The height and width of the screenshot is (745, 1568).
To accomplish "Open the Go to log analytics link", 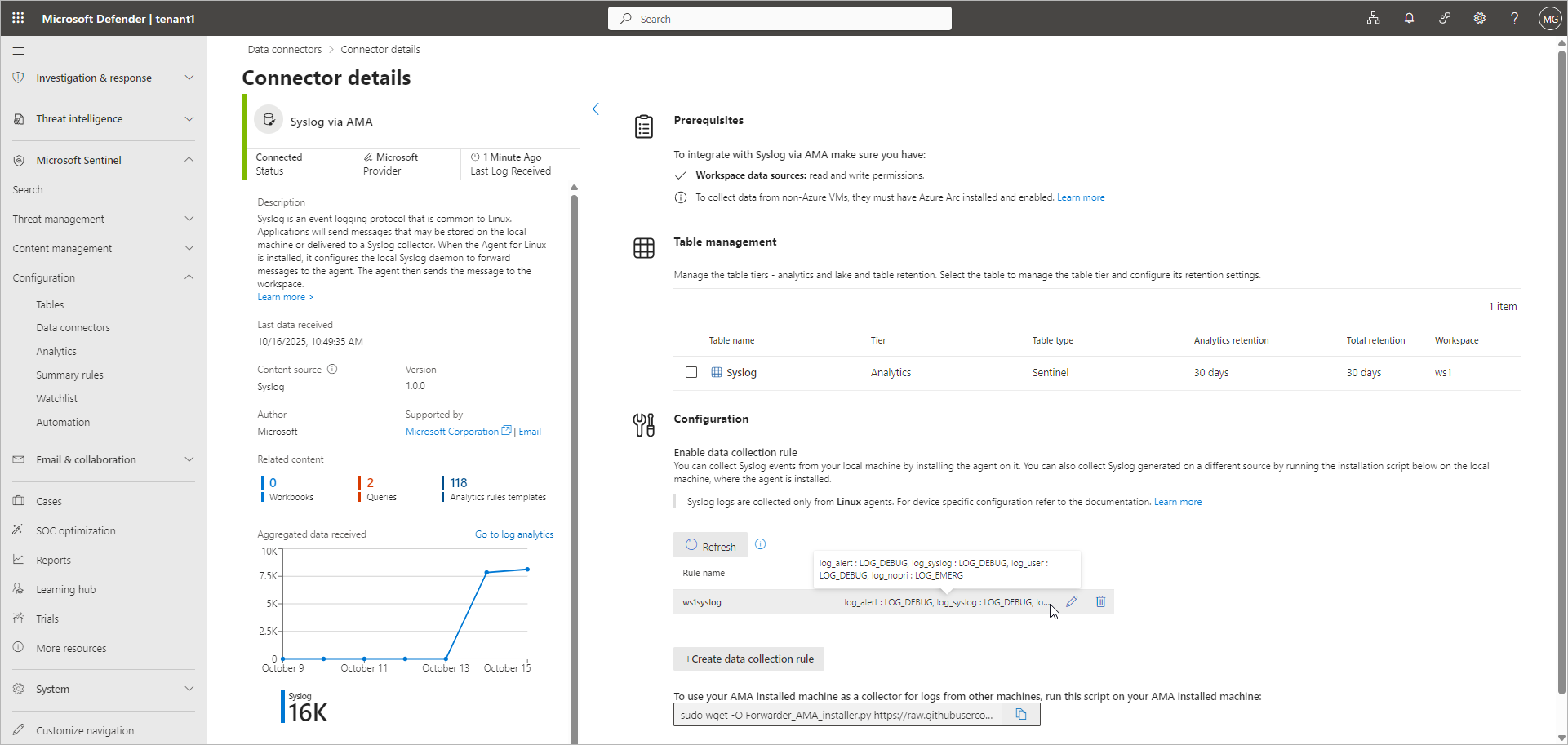I will (514, 534).
